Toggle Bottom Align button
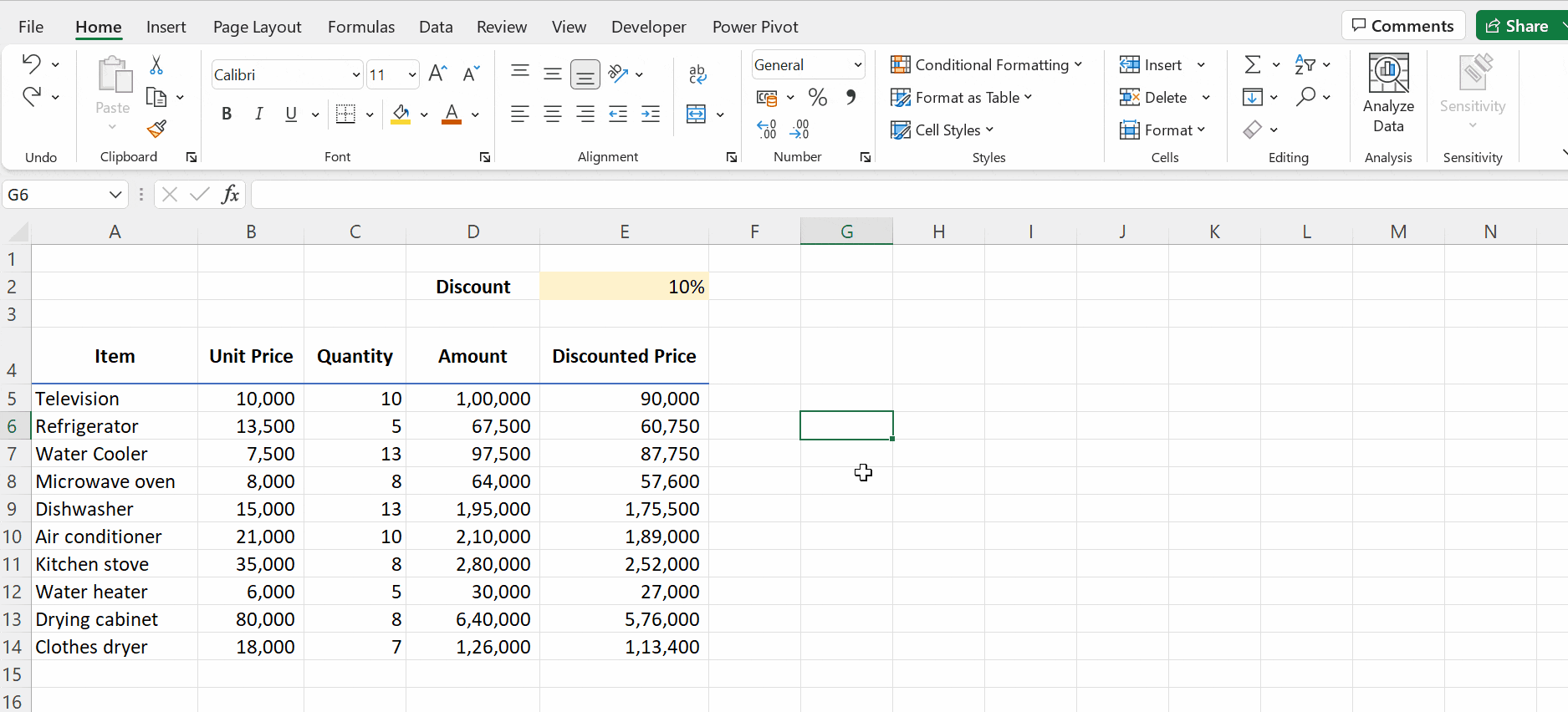The image size is (1568, 712). tap(585, 74)
